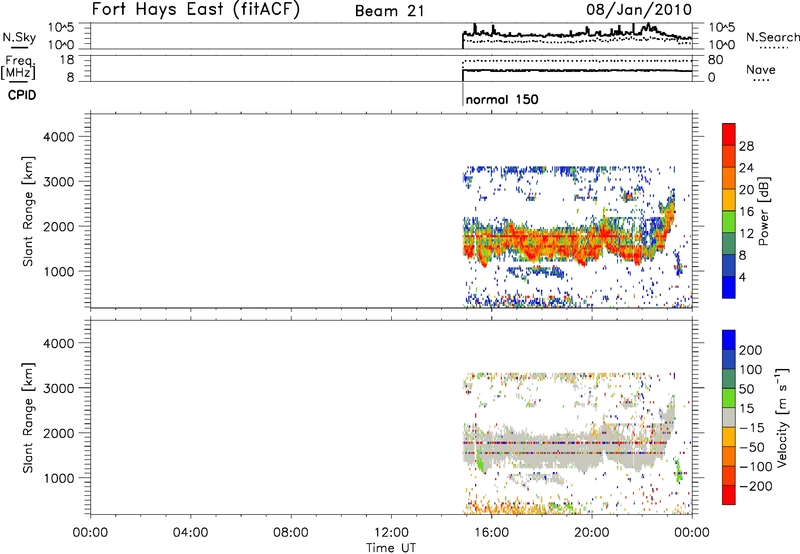The width and height of the screenshot is (800, 554).
Task: Click the '20:00' time axis tick label
Action: click(x=591, y=533)
